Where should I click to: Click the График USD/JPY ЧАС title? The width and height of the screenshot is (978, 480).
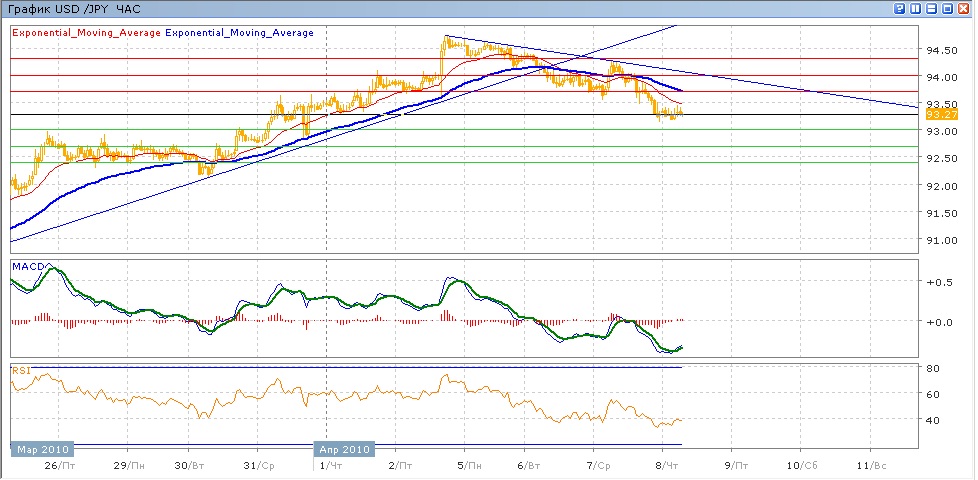point(76,9)
